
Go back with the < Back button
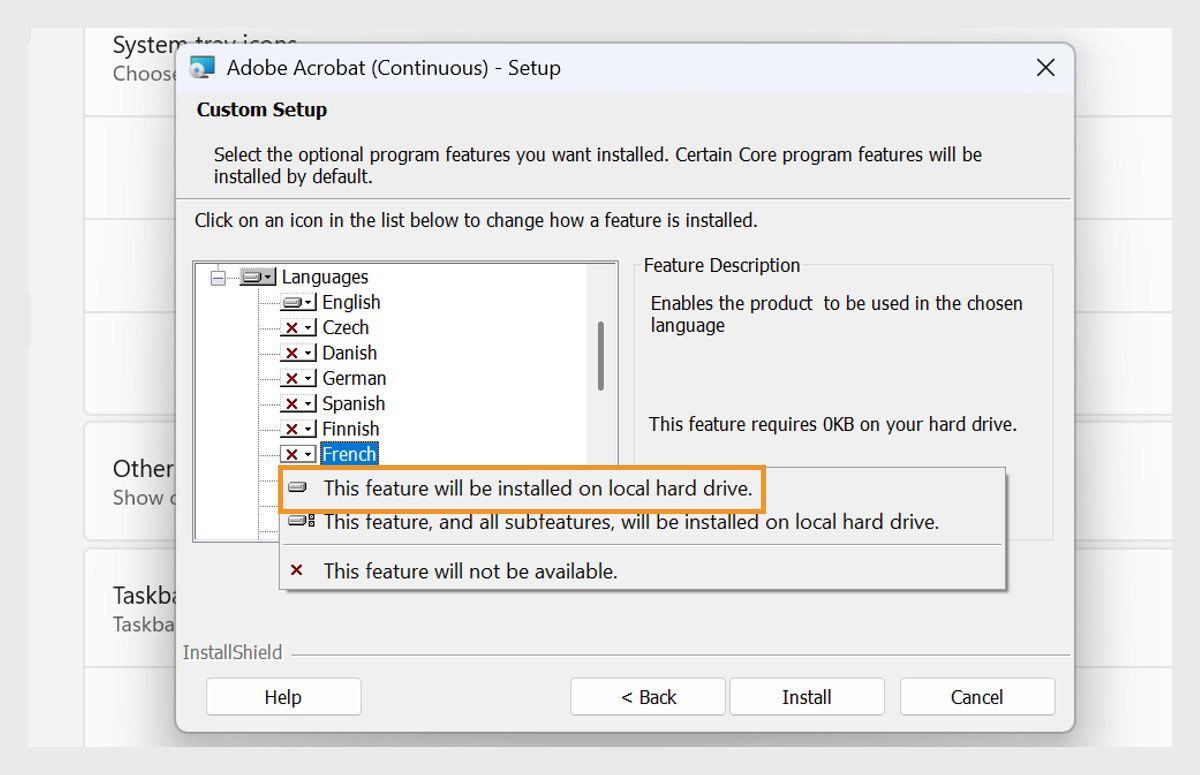point(648,697)
